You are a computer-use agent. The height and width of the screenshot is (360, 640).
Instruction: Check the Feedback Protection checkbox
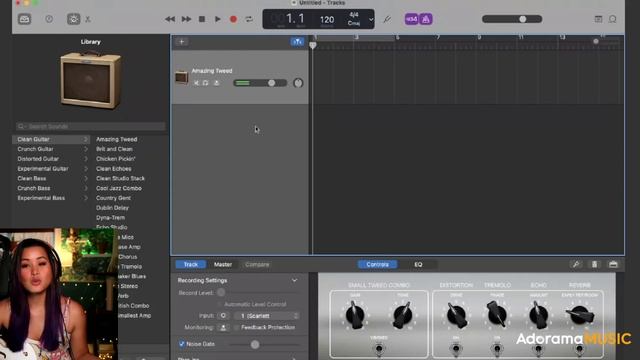[x=237, y=327]
